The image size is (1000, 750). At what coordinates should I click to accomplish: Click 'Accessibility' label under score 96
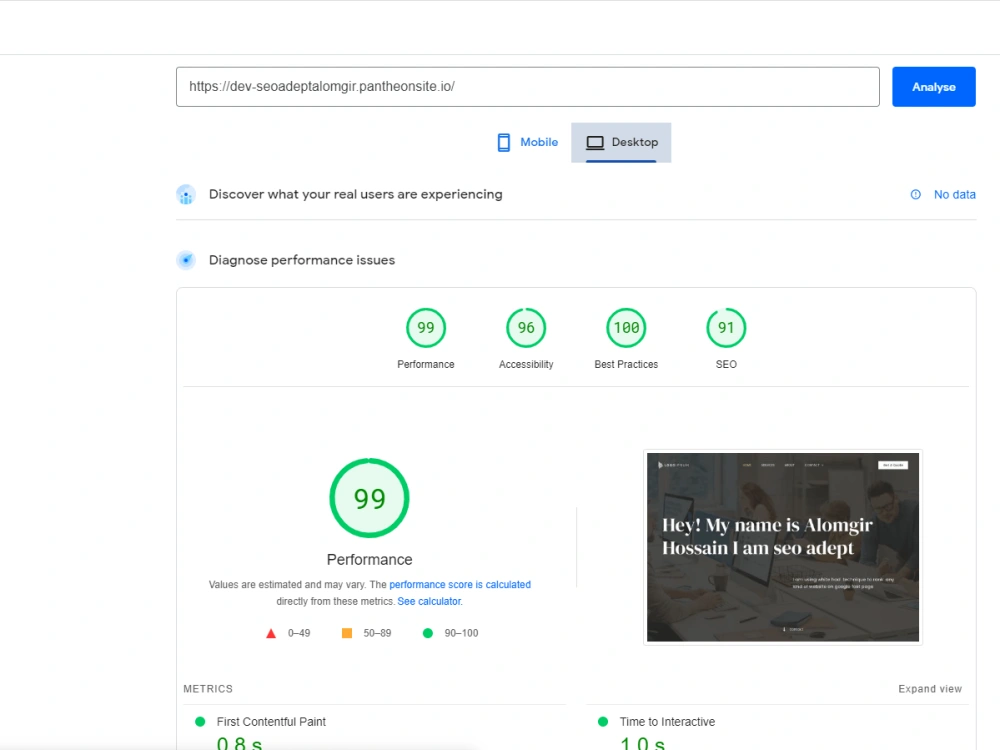point(526,364)
